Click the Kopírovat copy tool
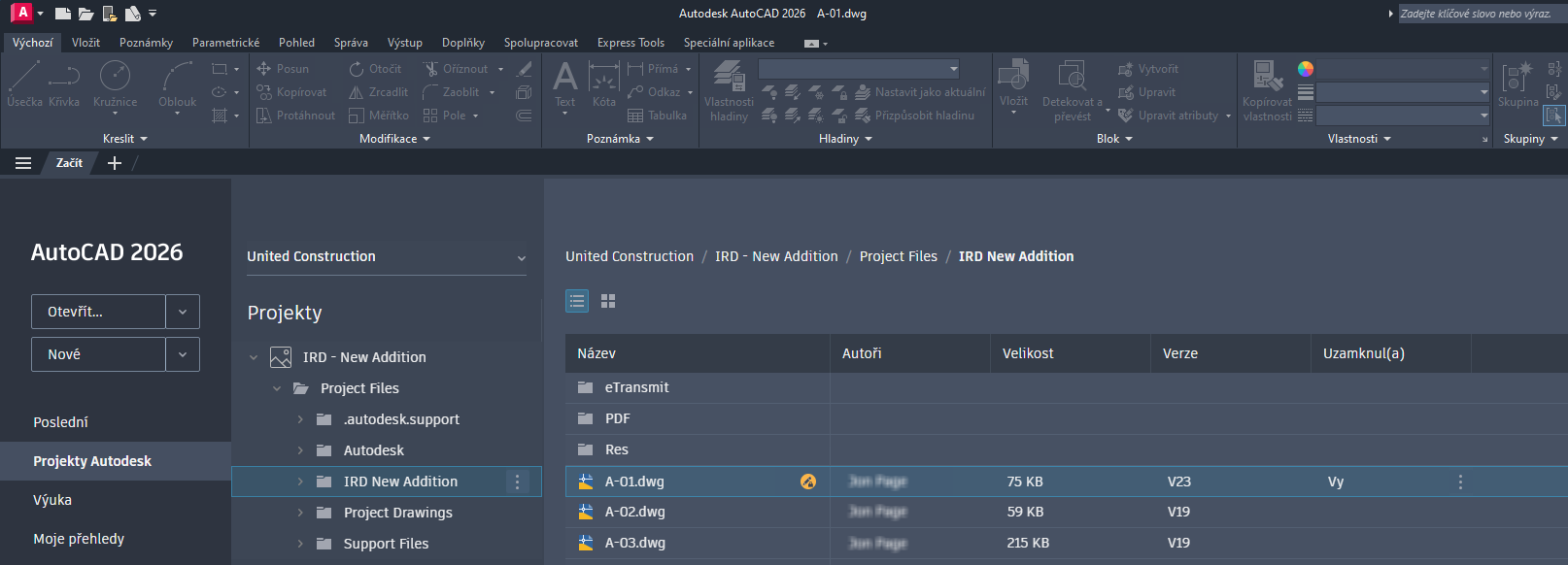The image size is (1568, 565). [291, 92]
